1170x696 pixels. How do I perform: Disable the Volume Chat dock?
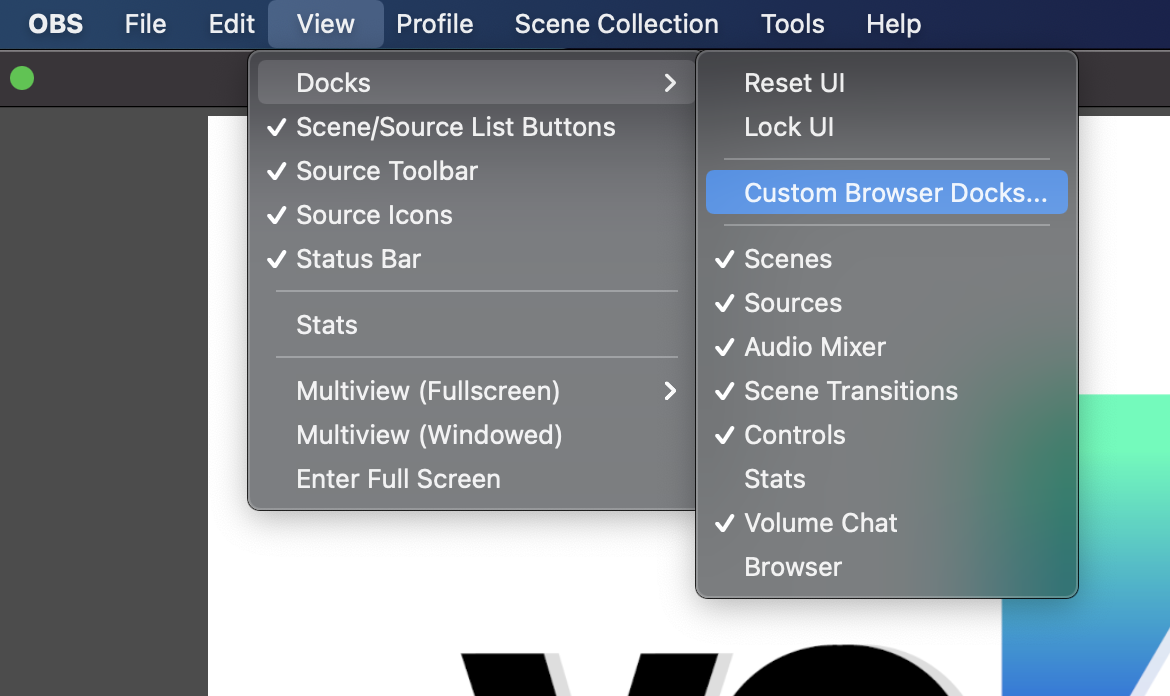tap(821, 523)
